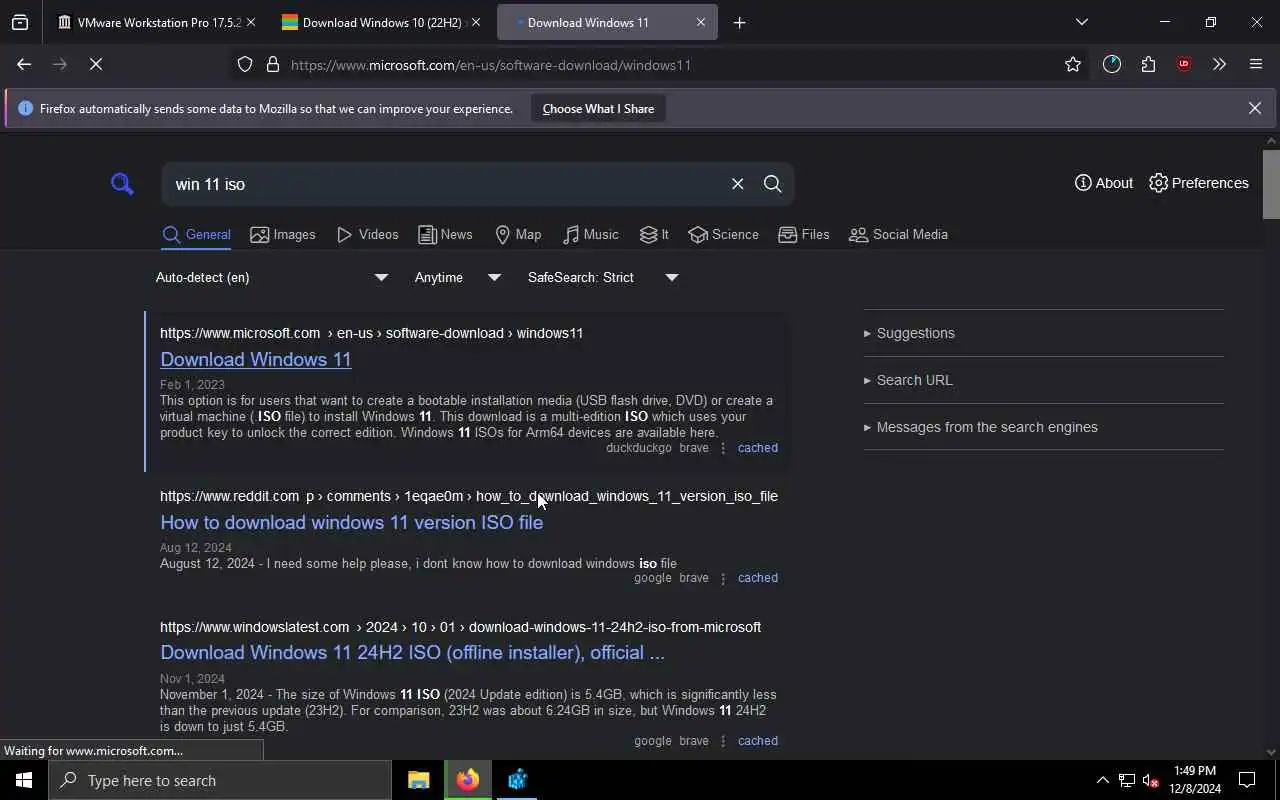The image size is (1280, 800).
Task: Open the list all tabs dropdown
Action: coord(1081,22)
